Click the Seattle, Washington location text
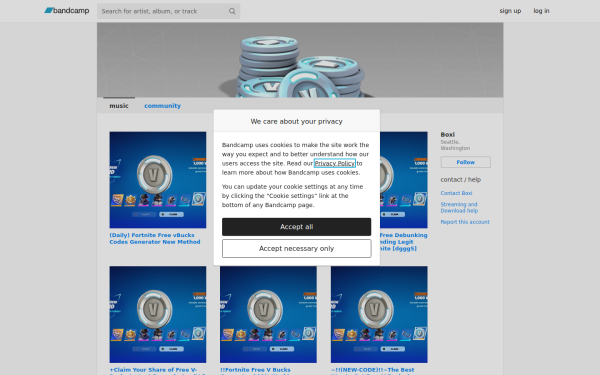 [x=455, y=145]
